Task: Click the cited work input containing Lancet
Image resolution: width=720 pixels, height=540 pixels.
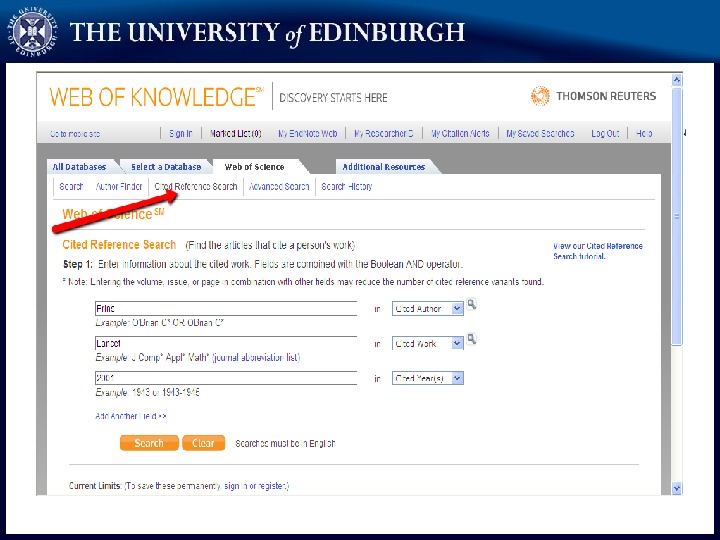Action: (x=226, y=343)
